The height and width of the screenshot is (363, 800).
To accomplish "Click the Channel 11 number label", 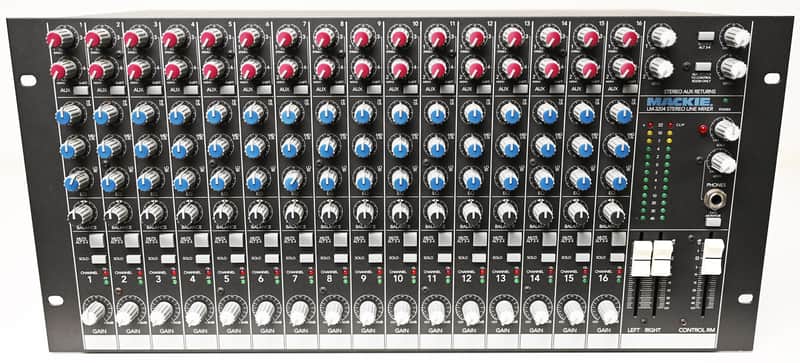I will 432,278.
